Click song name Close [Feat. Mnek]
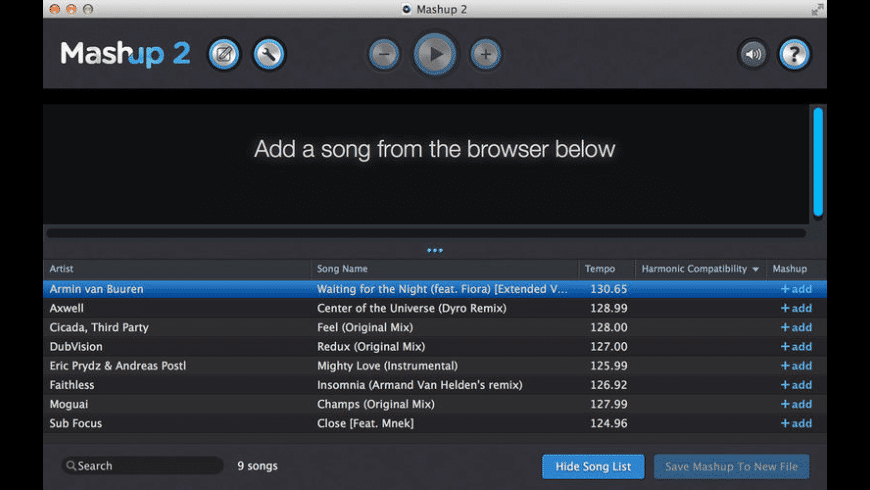 (365, 423)
